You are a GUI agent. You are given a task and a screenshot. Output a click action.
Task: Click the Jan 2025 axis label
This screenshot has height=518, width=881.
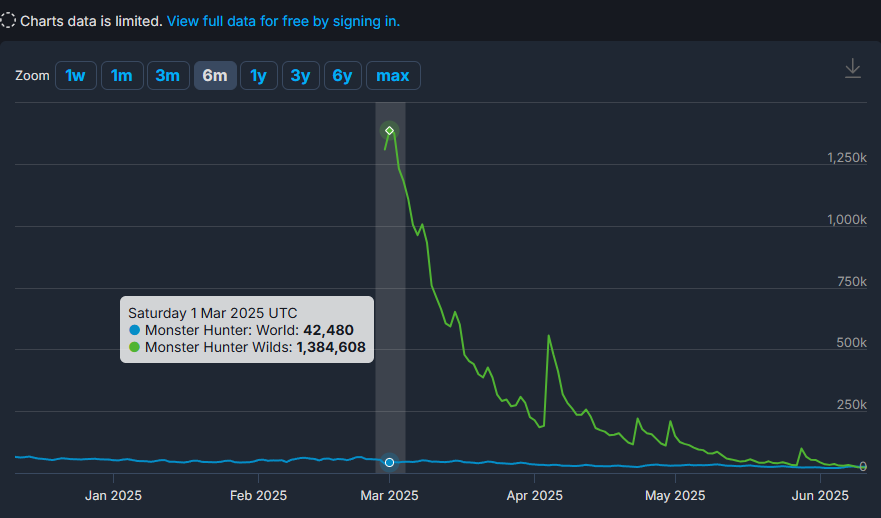click(113, 495)
